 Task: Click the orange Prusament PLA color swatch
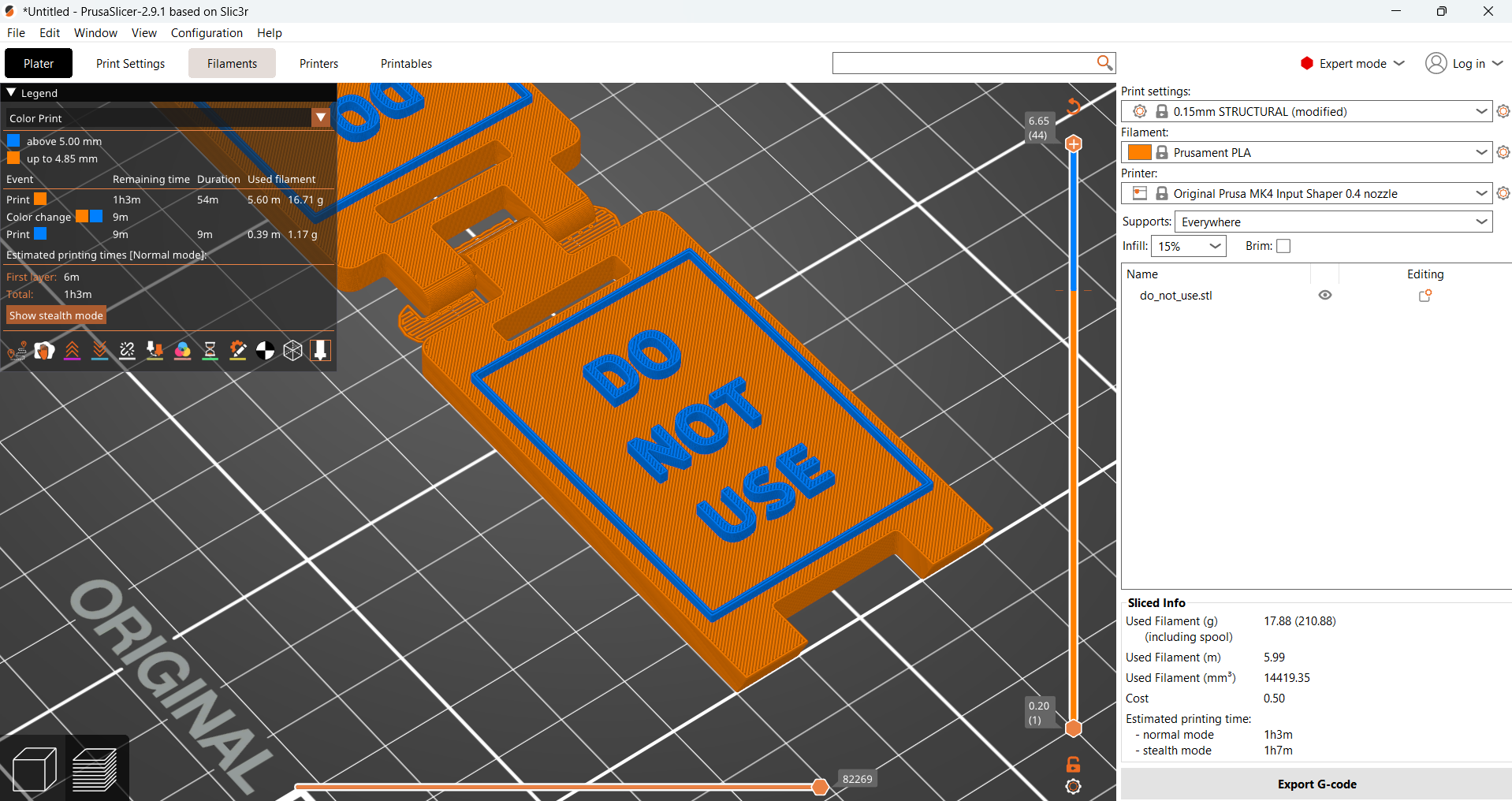click(1139, 152)
